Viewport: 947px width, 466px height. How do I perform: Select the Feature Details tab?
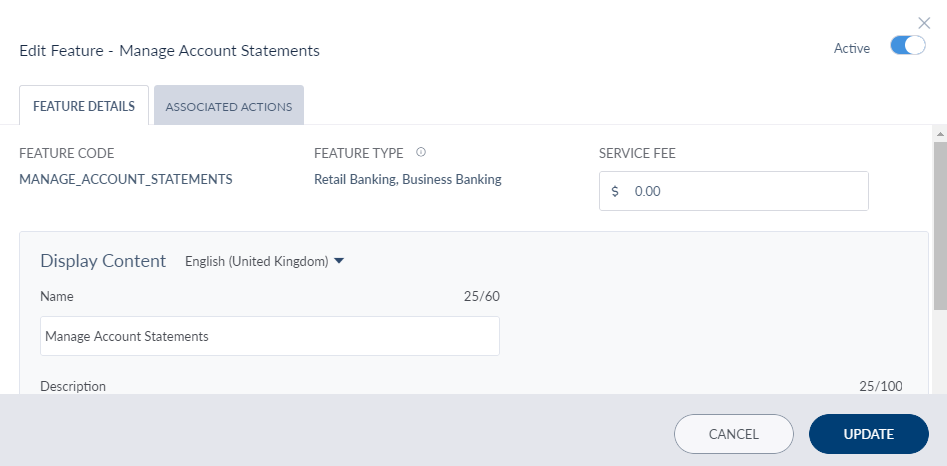pos(84,106)
